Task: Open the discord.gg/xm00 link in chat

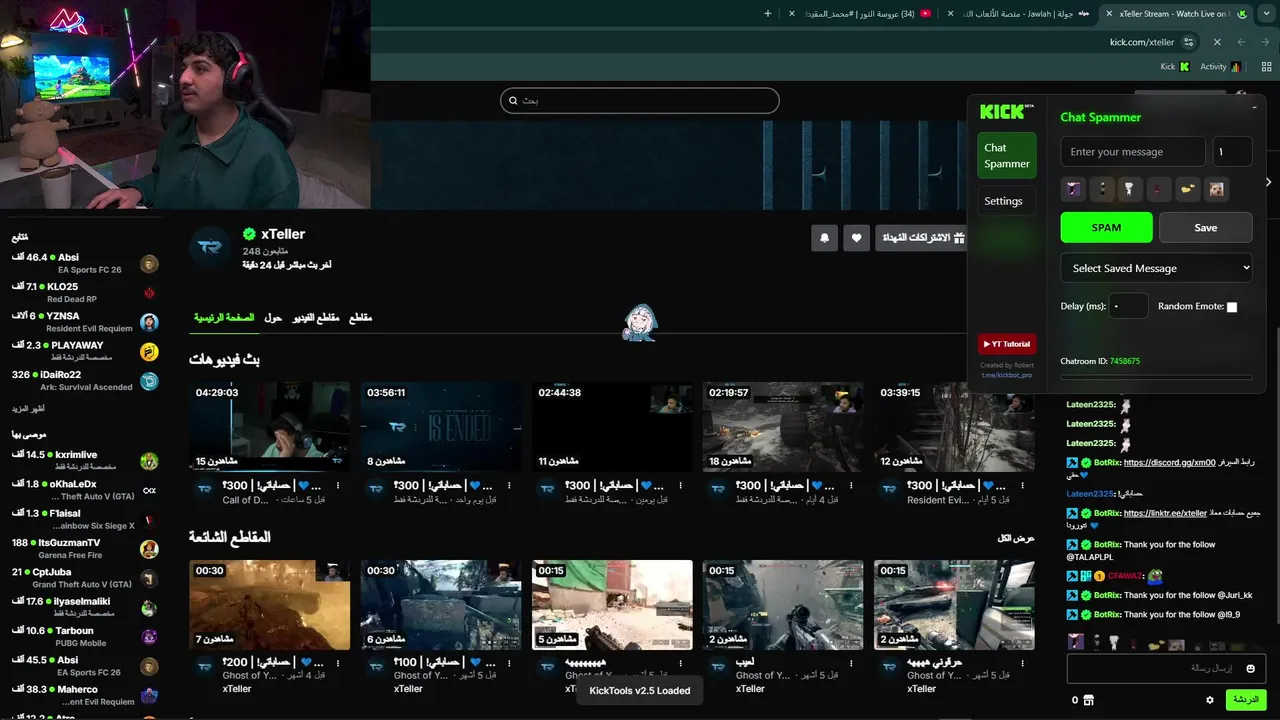Action: pos(1169,463)
